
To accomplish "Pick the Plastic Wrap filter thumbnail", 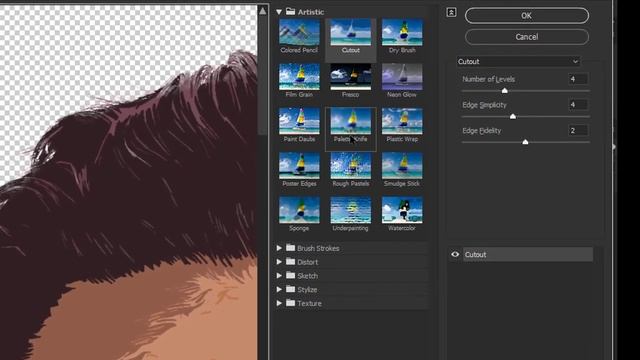I will 402,122.
